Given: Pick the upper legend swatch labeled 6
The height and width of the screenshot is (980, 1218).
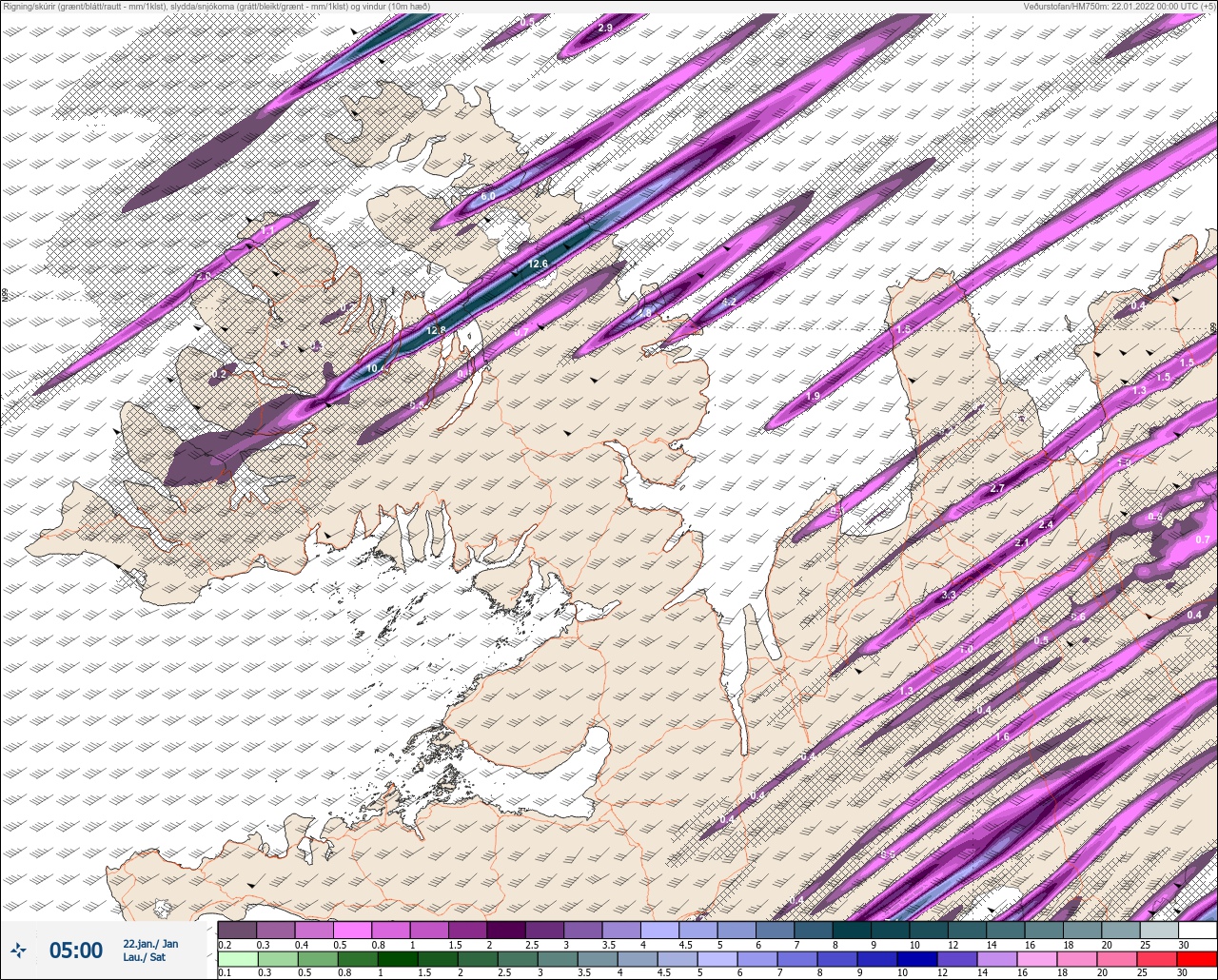Looking at the screenshot, I should tap(775, 930).
